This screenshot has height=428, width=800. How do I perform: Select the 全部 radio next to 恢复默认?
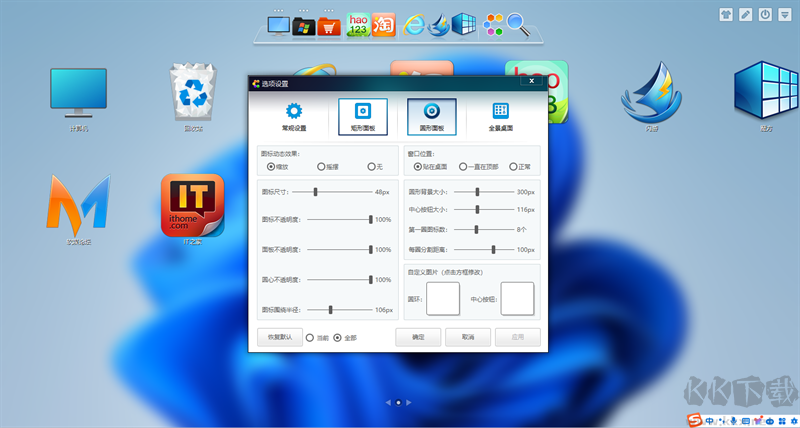pyautogui.click(x=337, y=338)
